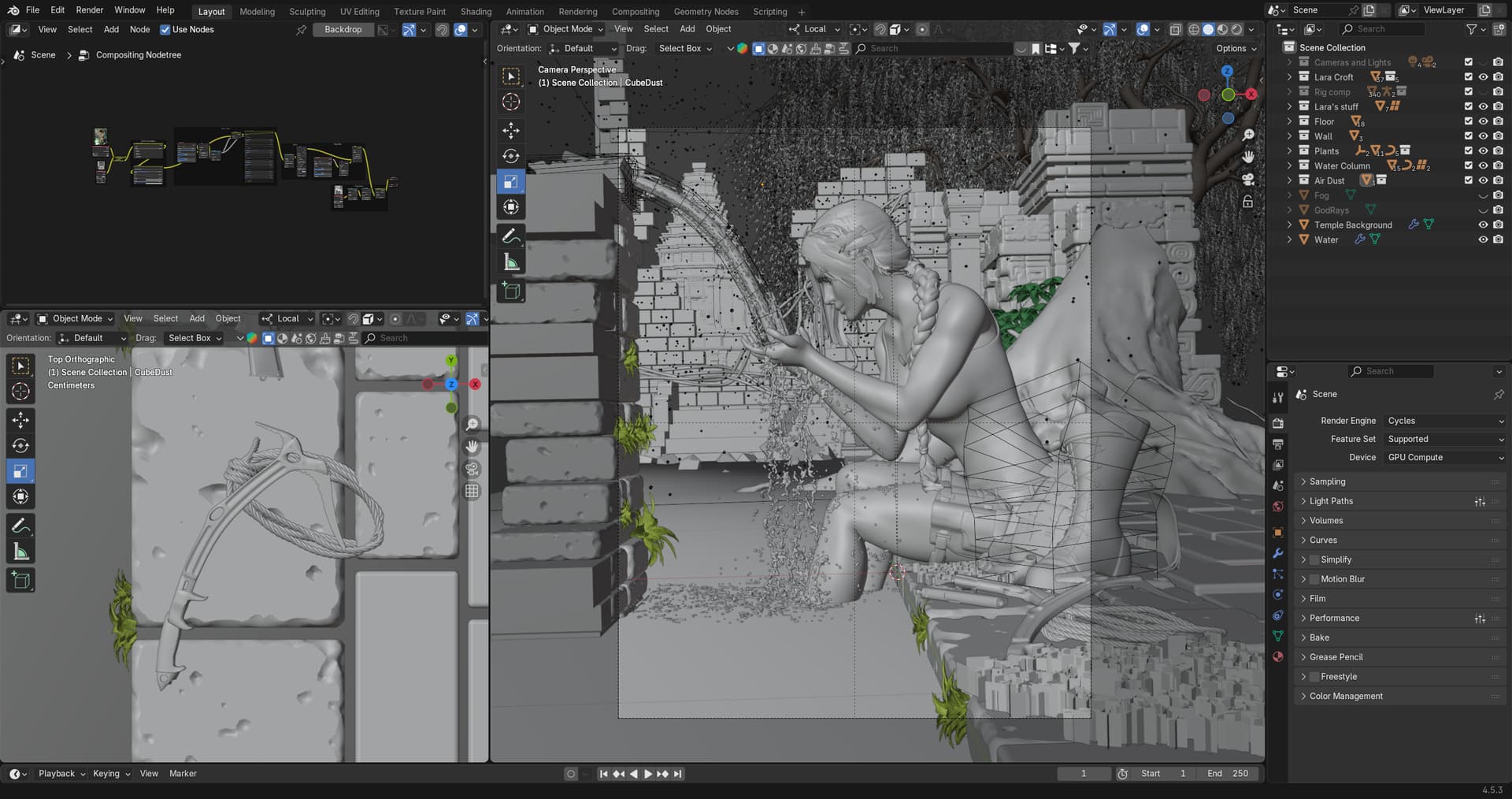1512x799 pixels.
Task: Select the Add Cube tool in main viewport
Action: (511, 292)
